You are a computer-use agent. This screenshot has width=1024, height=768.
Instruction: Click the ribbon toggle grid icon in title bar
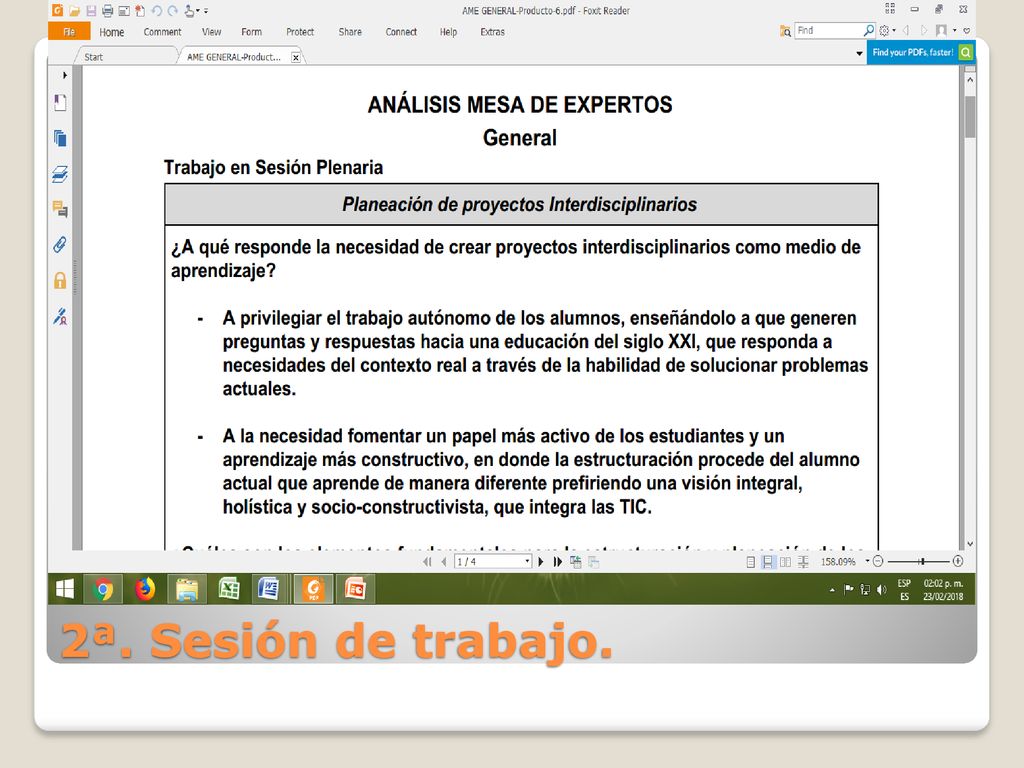(890, 8)
